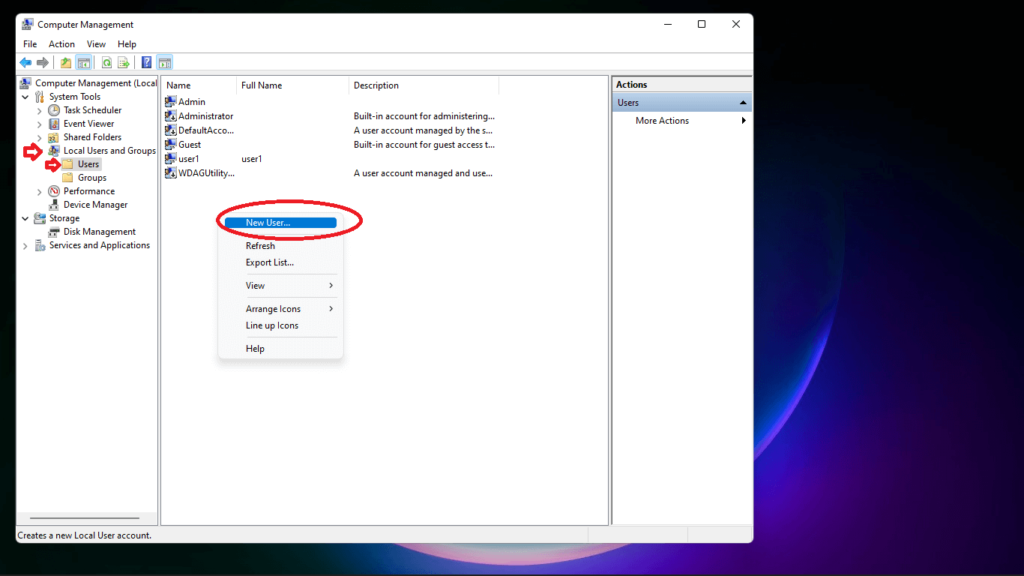Collapse the System Tools tree node
The image size is (1024, 576).
[25, 97]
